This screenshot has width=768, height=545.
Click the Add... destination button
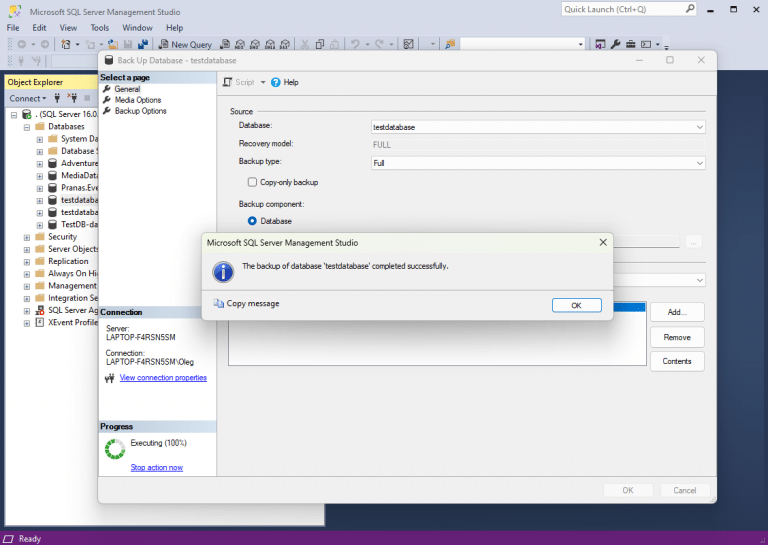[677, 312]
